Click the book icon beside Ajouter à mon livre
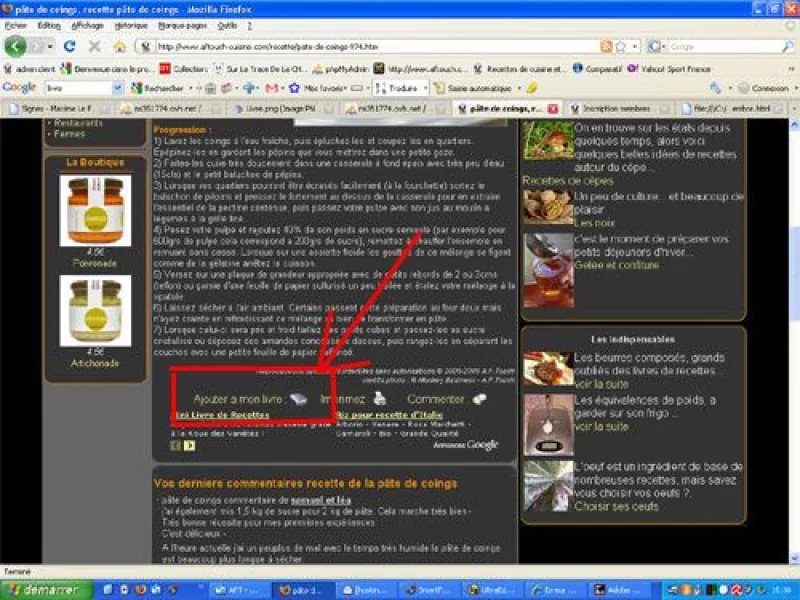The width and height of the screenshot is (800, 600). [x=300, y=399]
